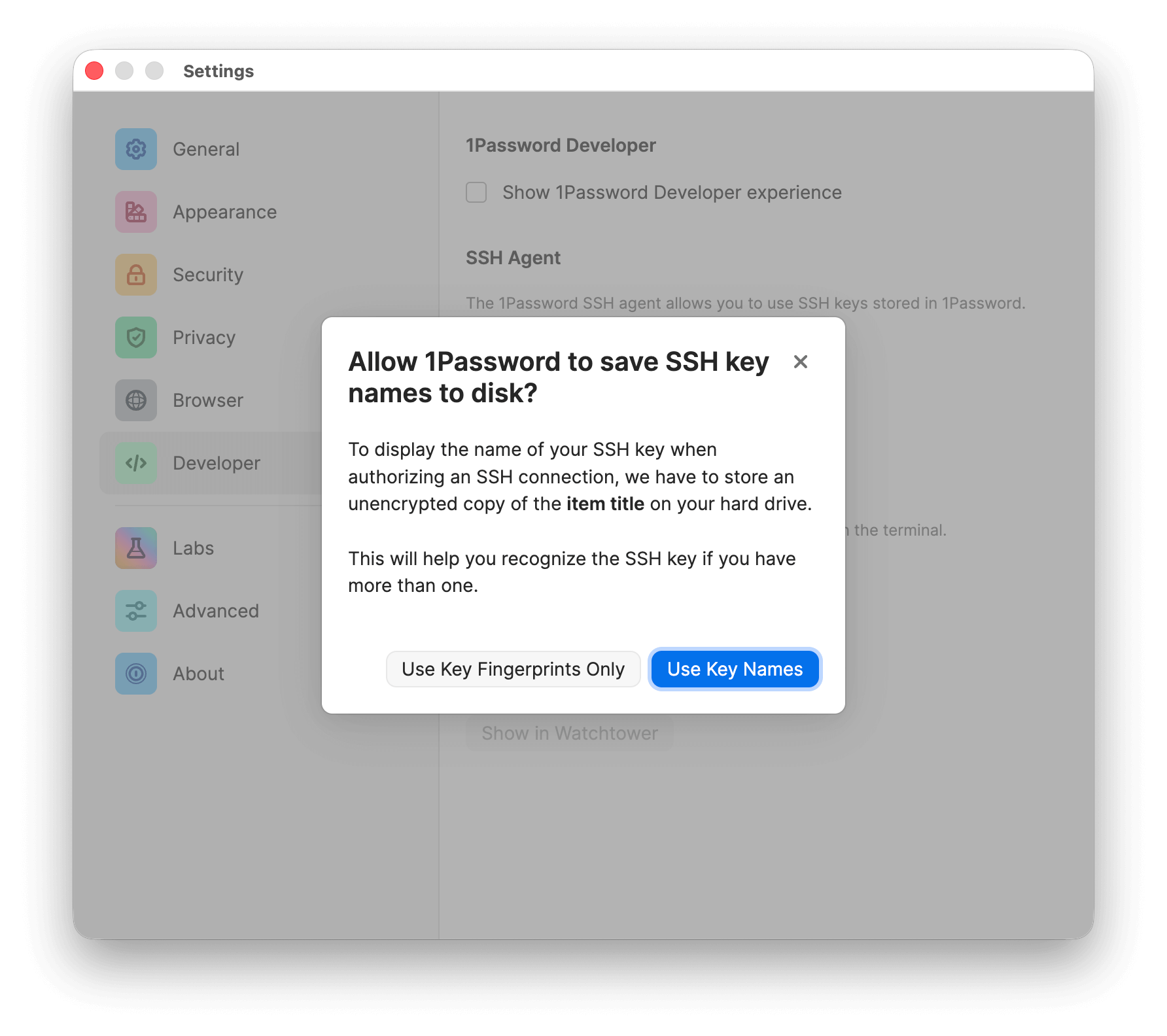Screen dimensions: 1167x1036
Task: Click the Security lock icon
Action: pyautogui.click(x=136, y=275)
